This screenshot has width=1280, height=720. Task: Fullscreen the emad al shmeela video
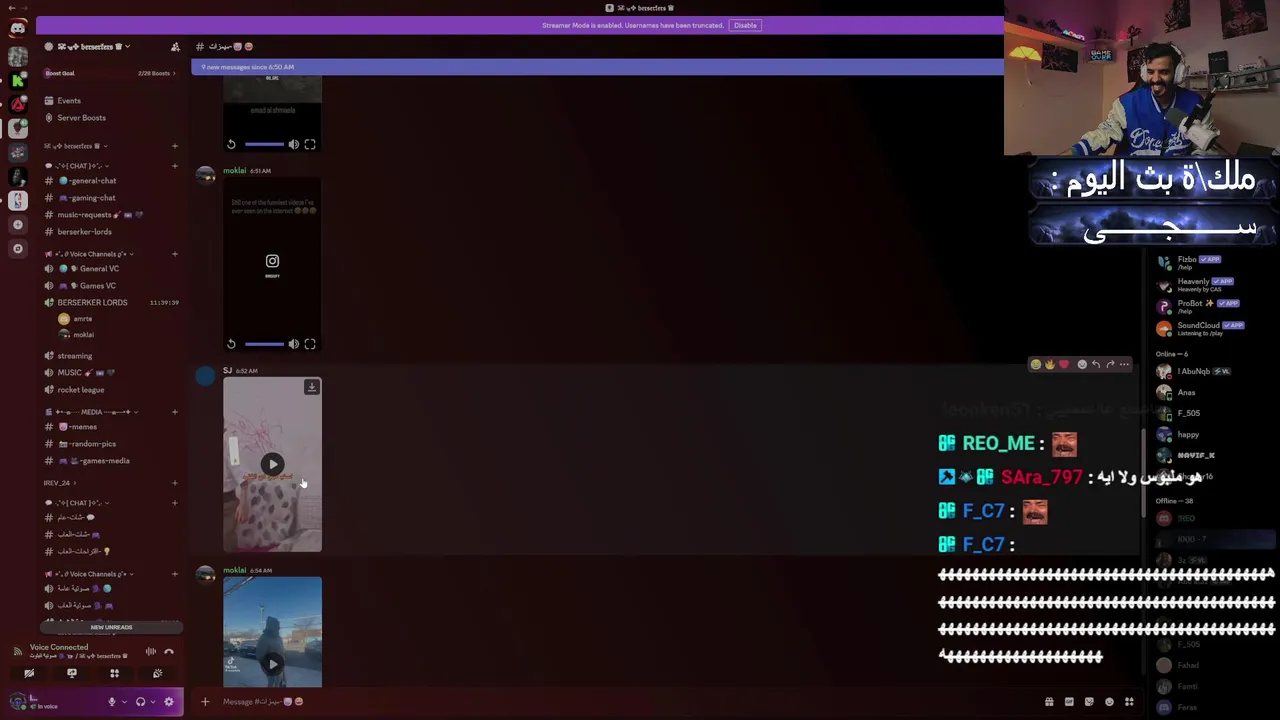click(310, 144)
